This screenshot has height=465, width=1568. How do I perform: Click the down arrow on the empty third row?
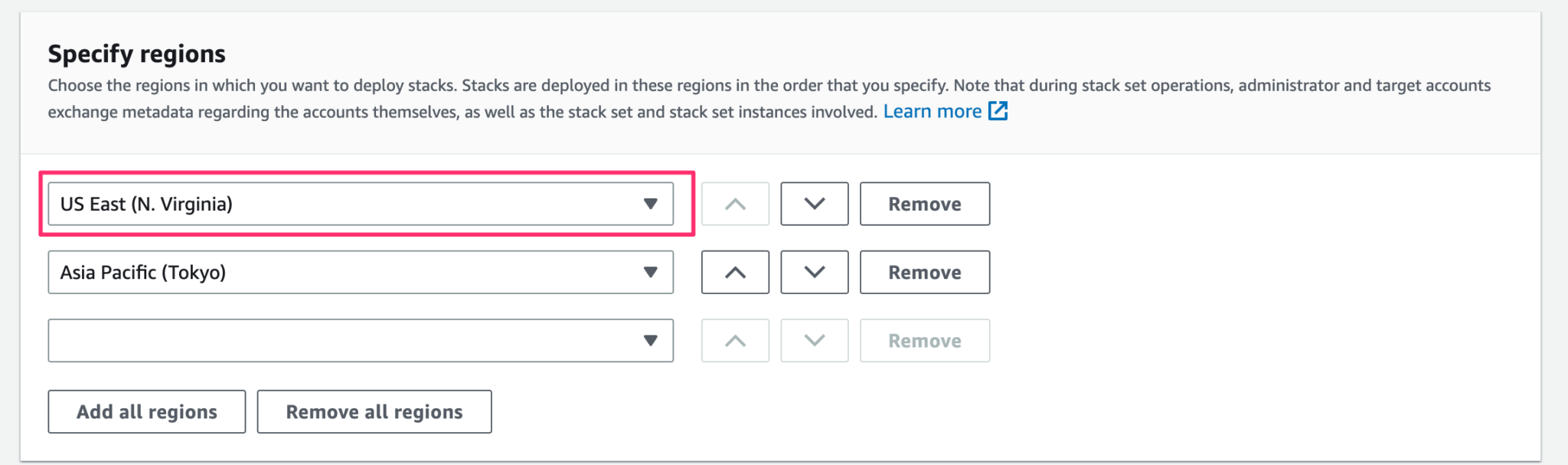(x=814, y=340)
